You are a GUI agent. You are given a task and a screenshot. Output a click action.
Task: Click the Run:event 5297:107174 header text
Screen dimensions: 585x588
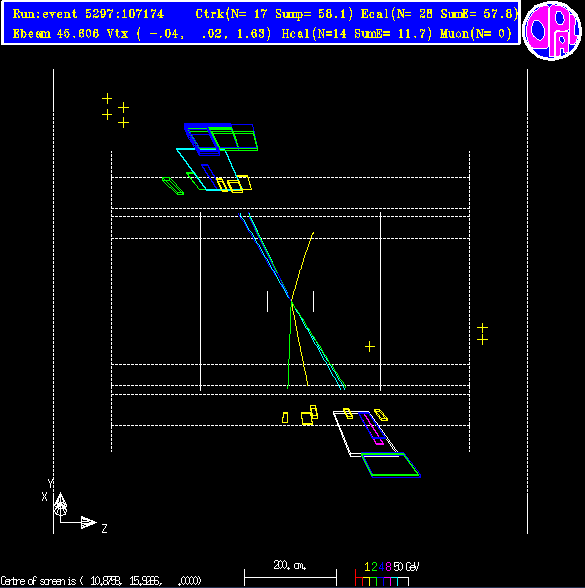pos(88,14)
